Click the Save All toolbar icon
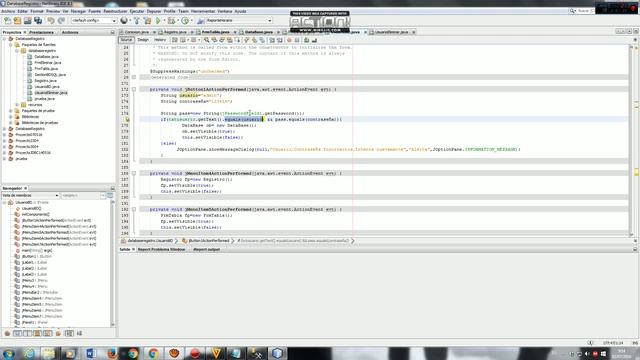Image resolution: width=640 pixels, height=360 pixels. pos(38,20)
